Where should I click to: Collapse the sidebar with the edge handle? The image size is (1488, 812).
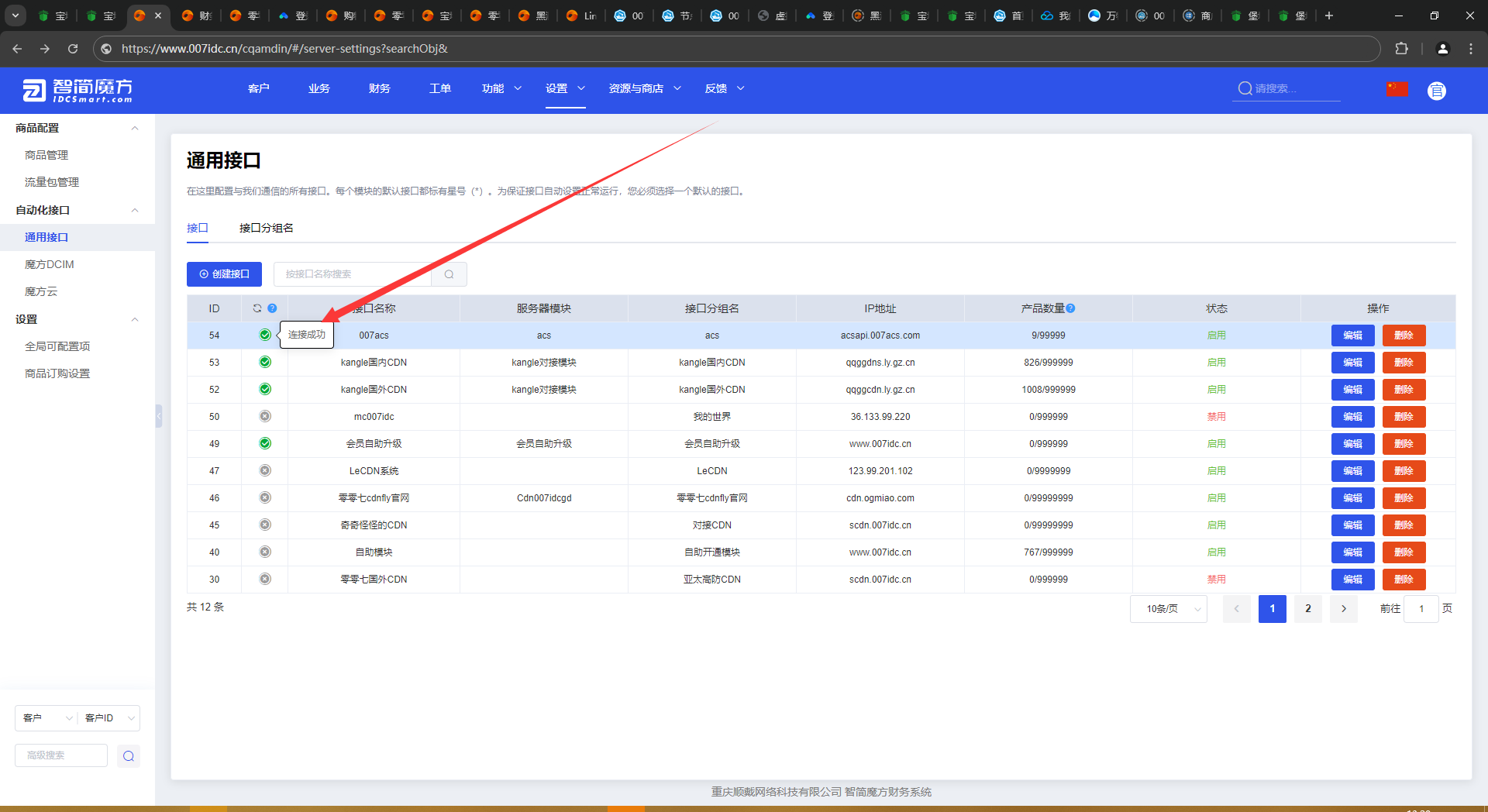(159, 416)
